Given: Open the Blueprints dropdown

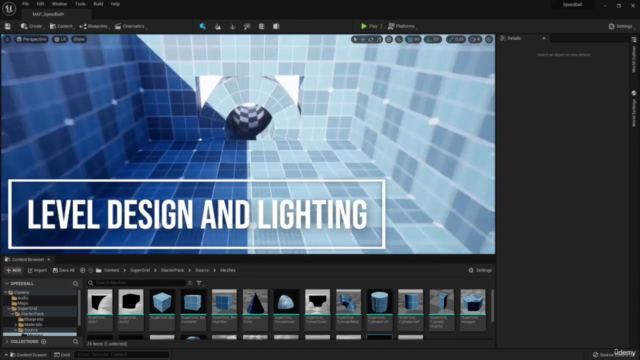Looking at the screenshot, I should 94,26.
